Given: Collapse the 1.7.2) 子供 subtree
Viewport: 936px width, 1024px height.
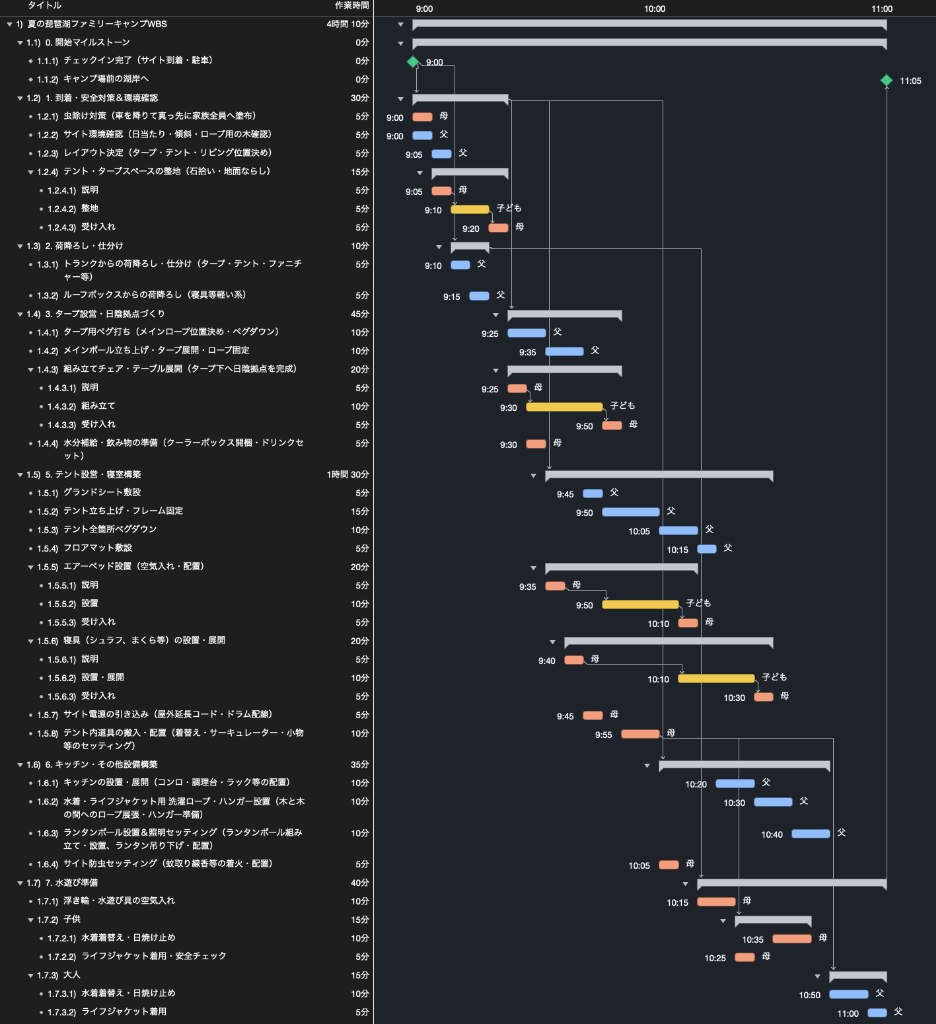Looking at the screenshot, I should click(x=30, y=920).
